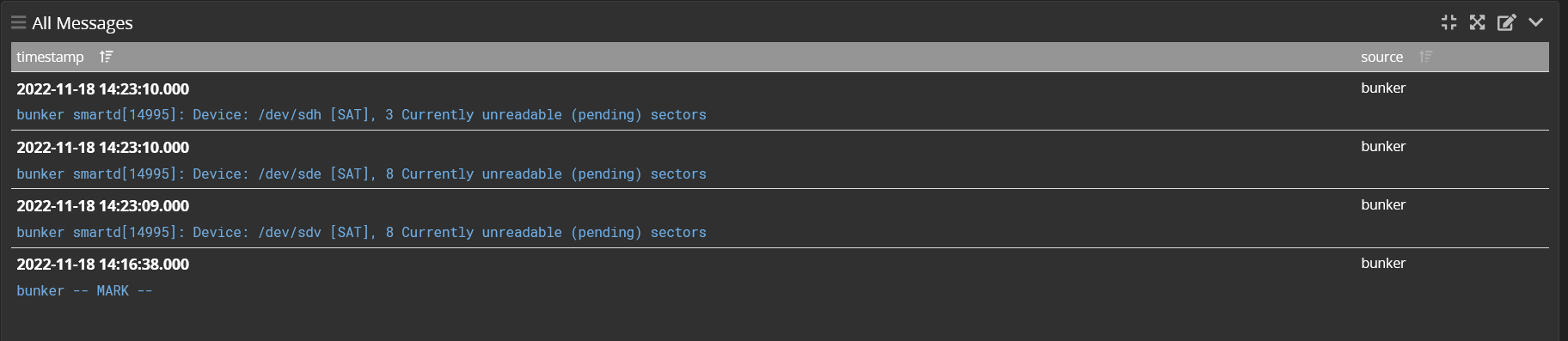Sort messages using the source sort icon
This screenshot has width=1568, height=341.
[1425, 57]
